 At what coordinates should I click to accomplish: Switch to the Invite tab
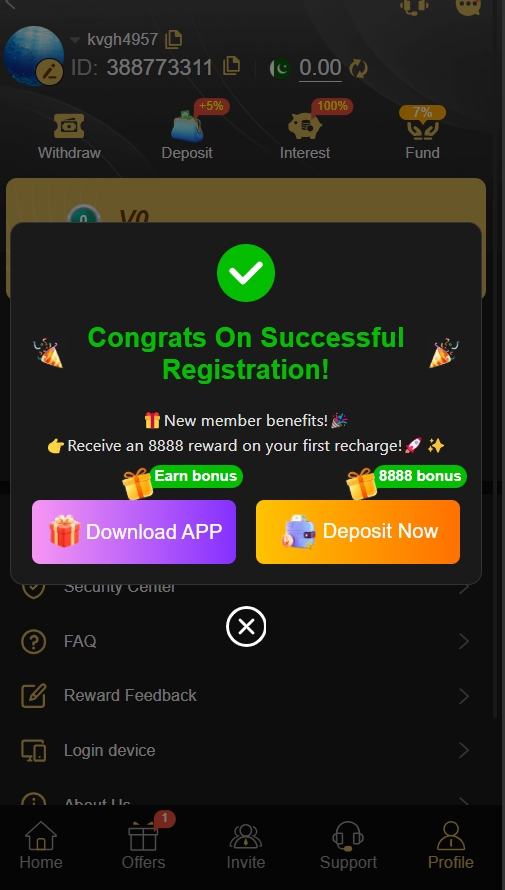[246, 846]
